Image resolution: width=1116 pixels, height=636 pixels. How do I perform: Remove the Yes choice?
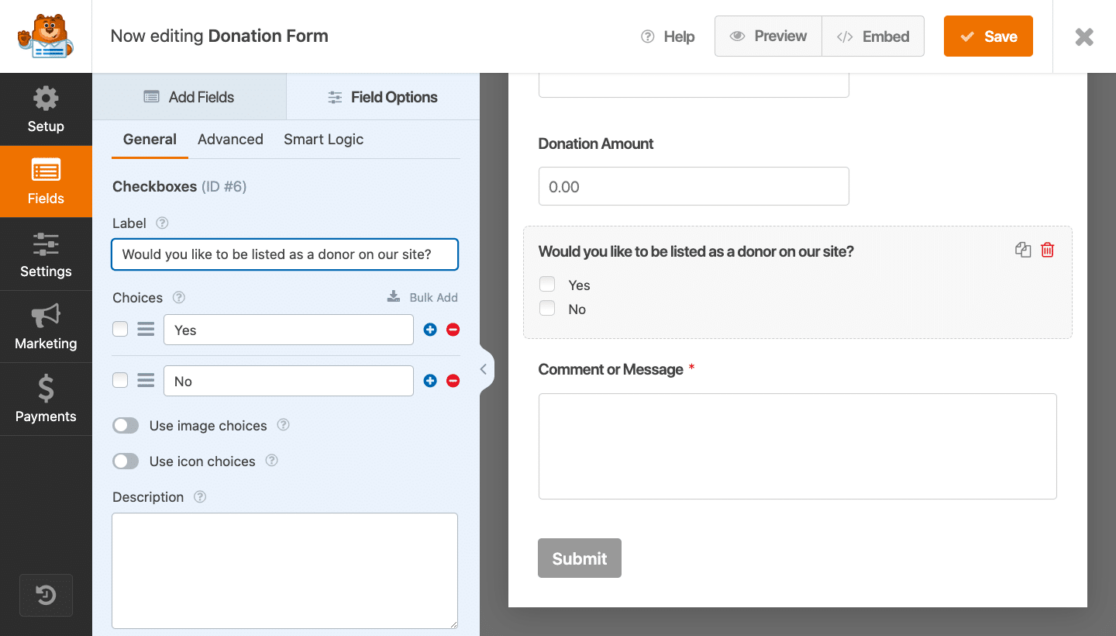453,329
